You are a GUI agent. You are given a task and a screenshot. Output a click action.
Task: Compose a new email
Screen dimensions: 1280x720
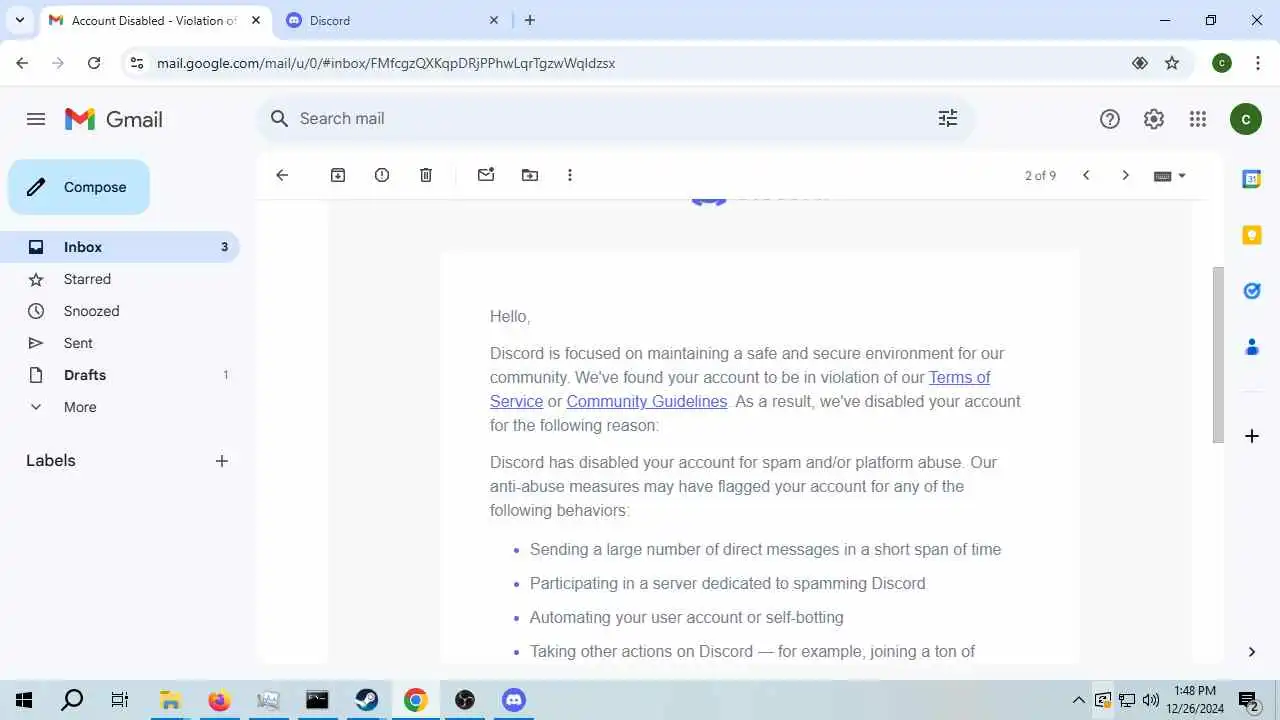(79, 187)
